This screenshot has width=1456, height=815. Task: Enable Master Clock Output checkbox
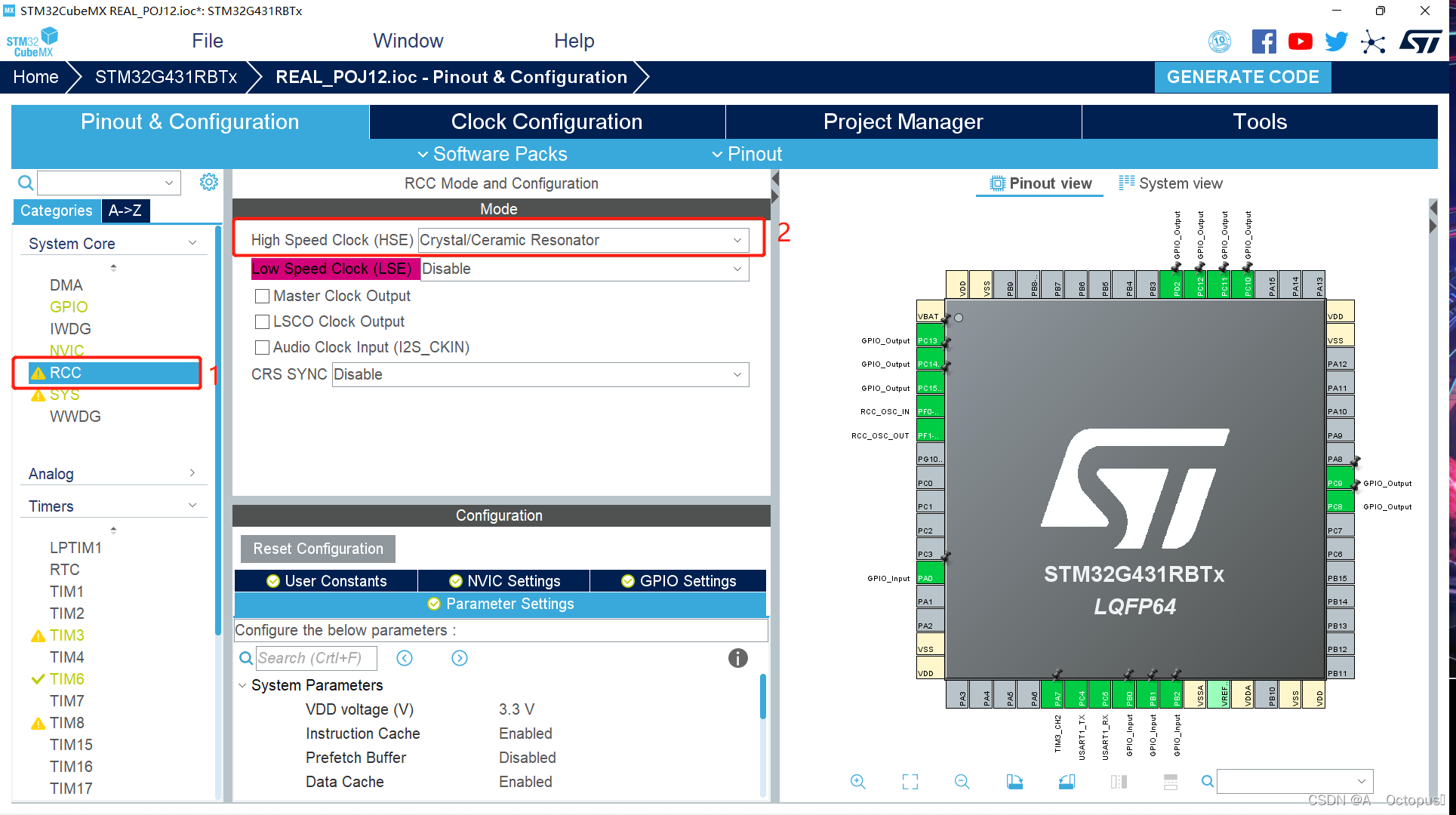263,296
